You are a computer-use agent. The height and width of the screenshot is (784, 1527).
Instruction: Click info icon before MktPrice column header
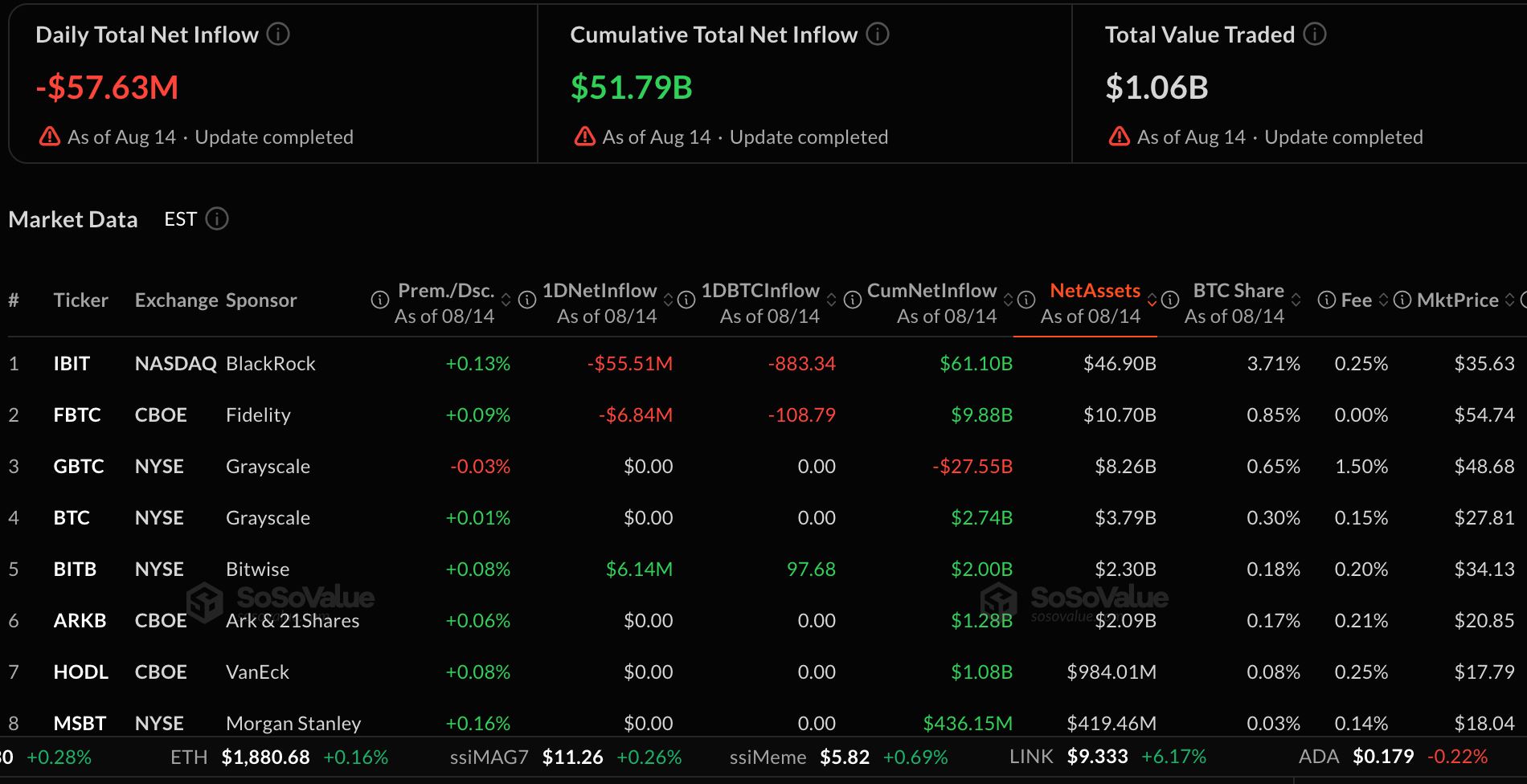click(x=1402, y=300)
